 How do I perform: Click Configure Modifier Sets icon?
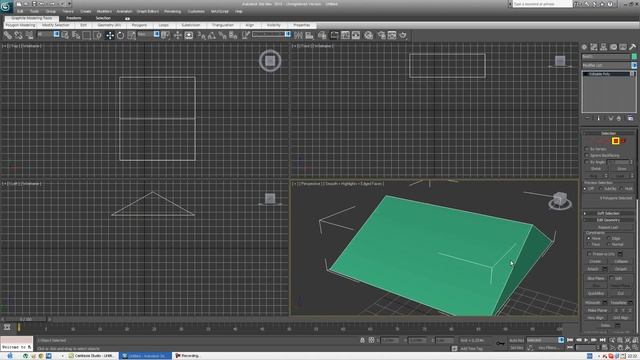click(x=630, y=118)
